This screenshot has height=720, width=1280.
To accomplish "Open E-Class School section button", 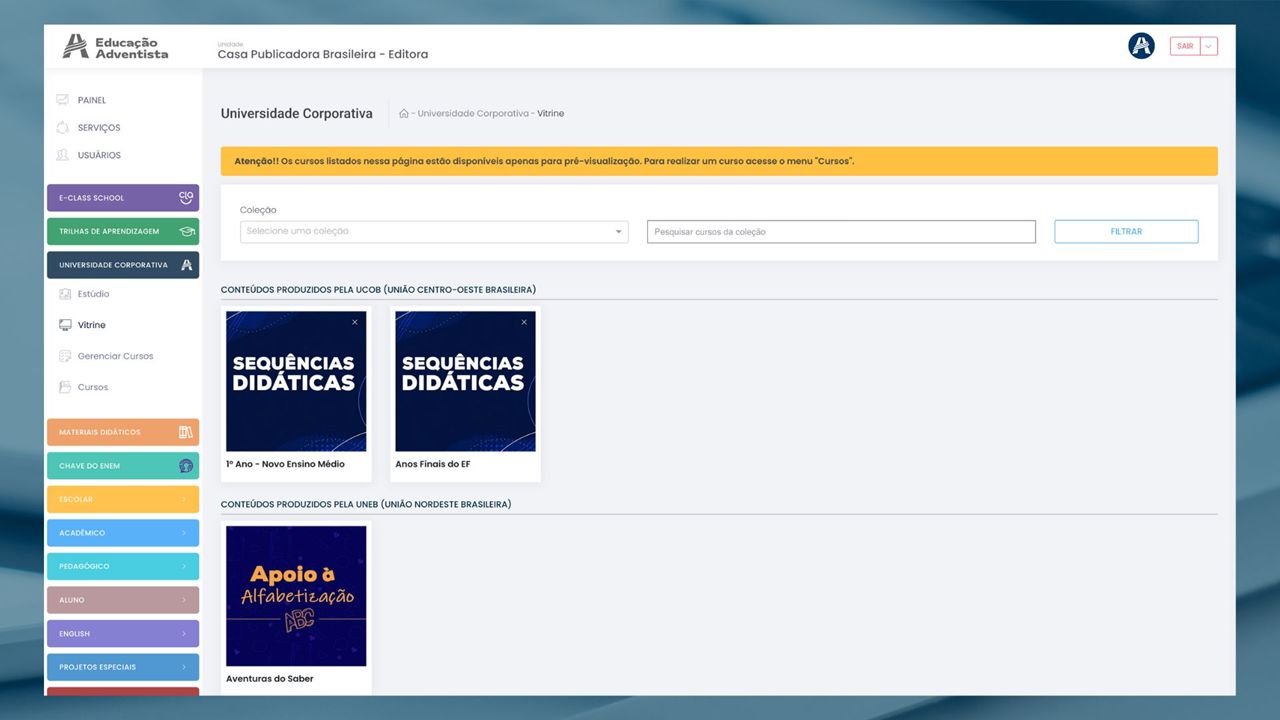I will (123, 198).
